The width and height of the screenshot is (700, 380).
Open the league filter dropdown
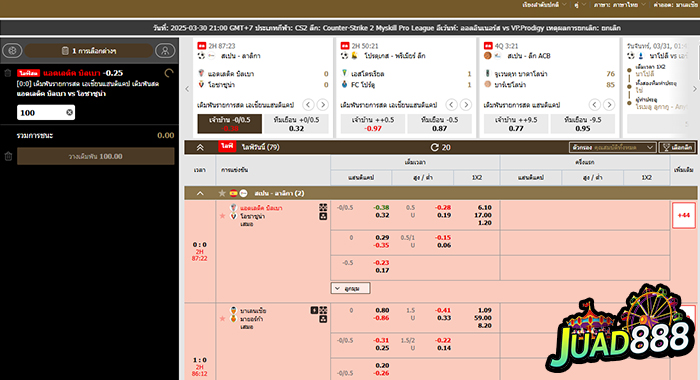[612, 147]
